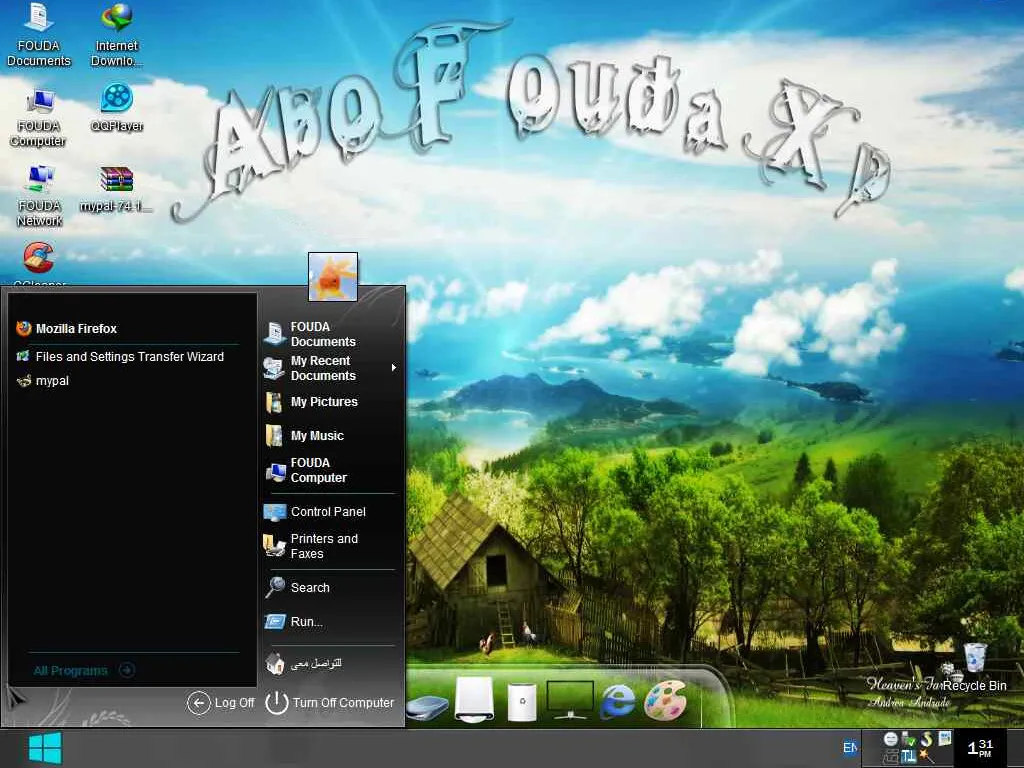Open Internet Download Manager desktop shortcut
The width and height of the screenshot is (1024, 768).
[x=117, y=36]
